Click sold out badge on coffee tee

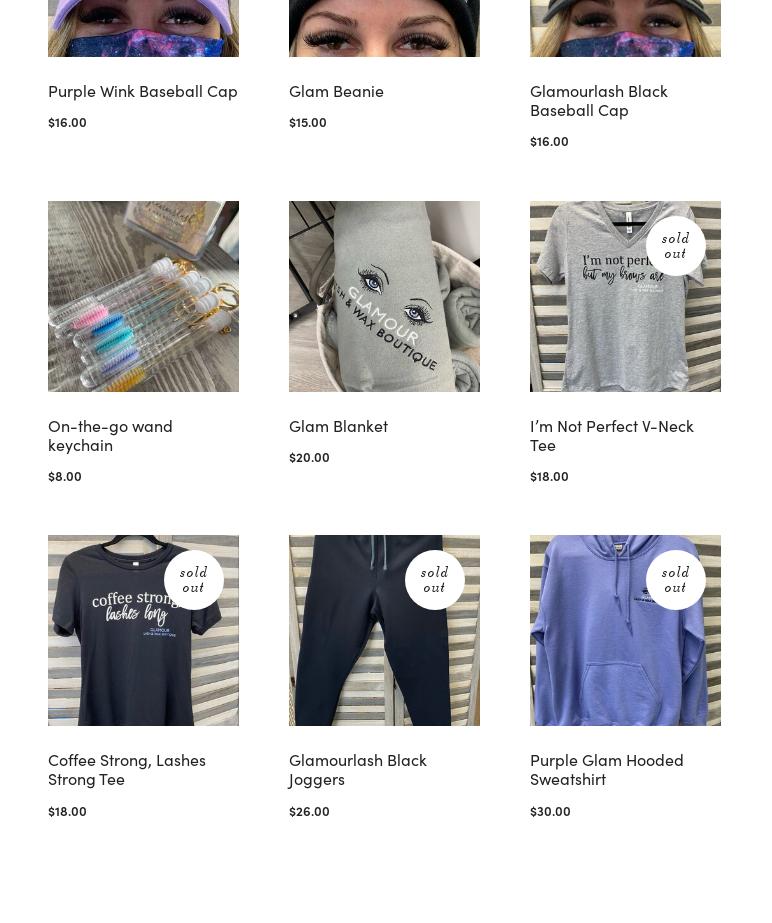click(194, 580)
